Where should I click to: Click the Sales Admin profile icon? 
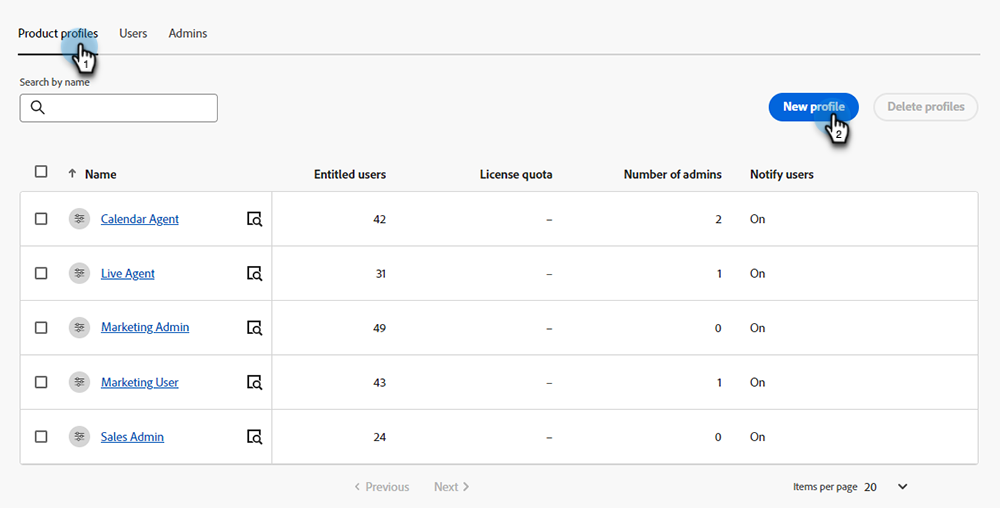pos(79,437)
